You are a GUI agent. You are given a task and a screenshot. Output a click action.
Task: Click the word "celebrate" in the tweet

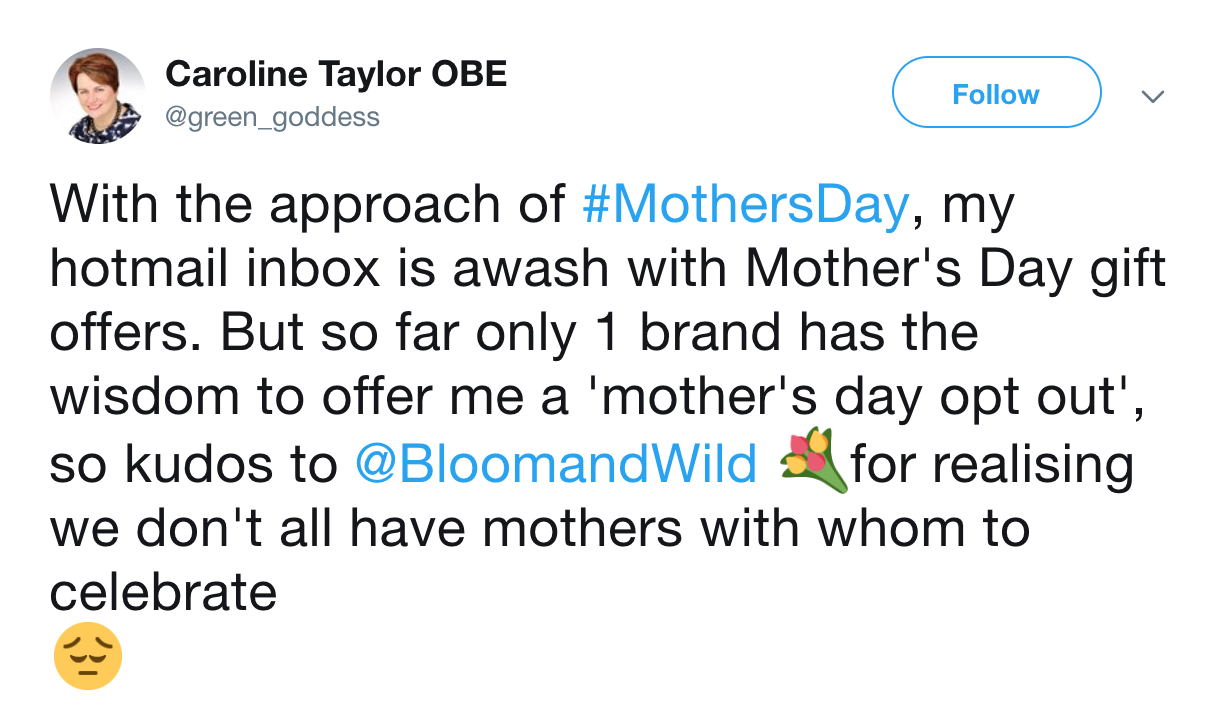click(163, 594)
